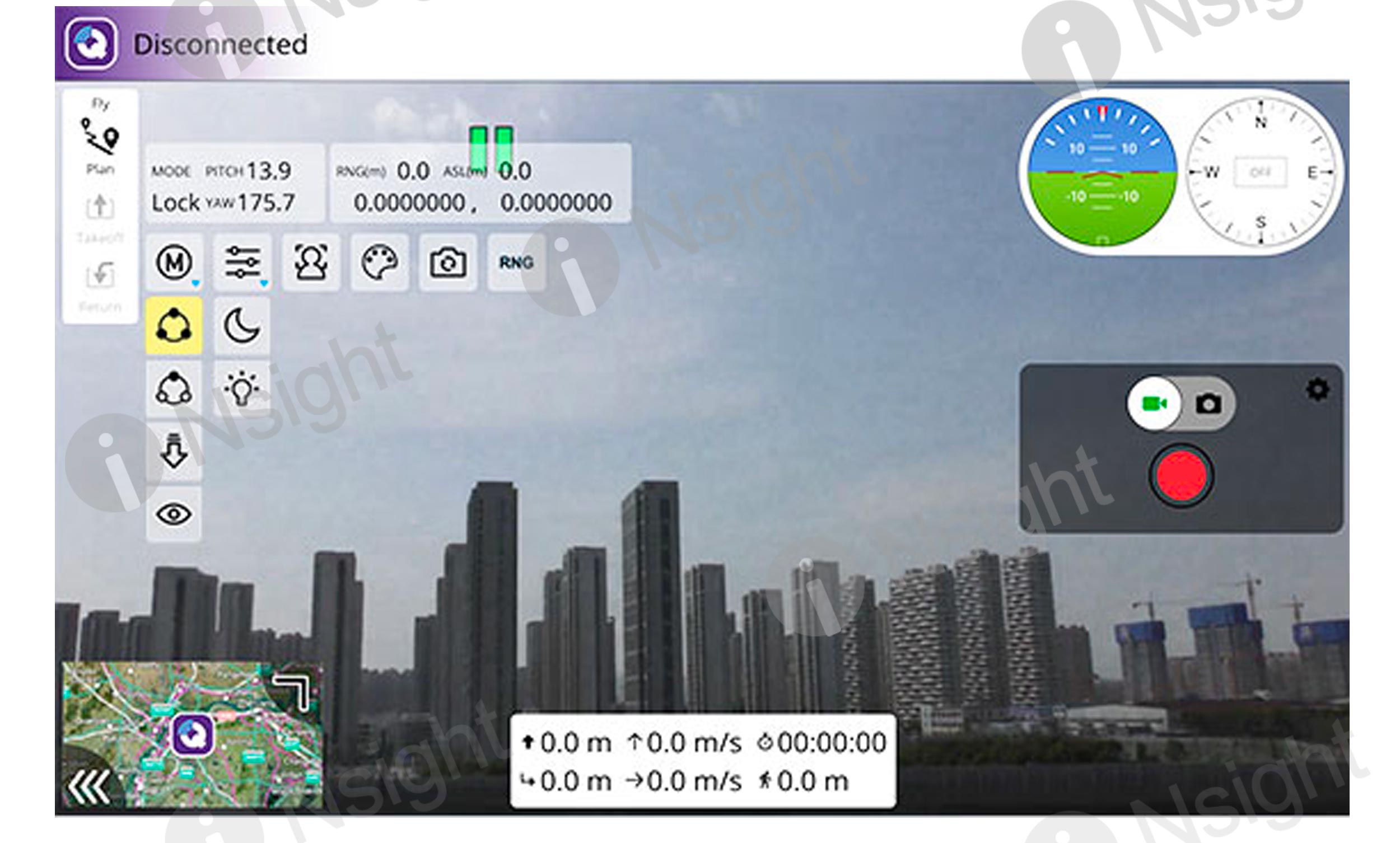Viewport: 1400px width, 843px height.
Task: Click the RNG rangefinder button
Action: tap(516, 263)
